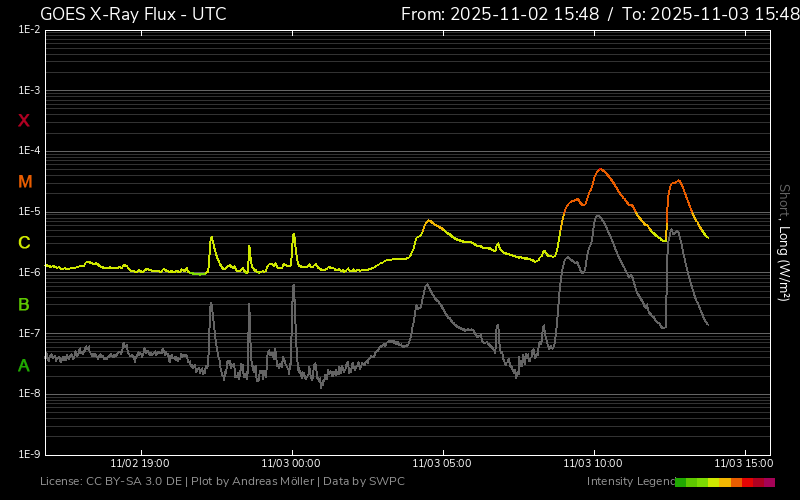Click the '11/03 15:00' time label
Screen dimensions: 800x500
(744, 463)
